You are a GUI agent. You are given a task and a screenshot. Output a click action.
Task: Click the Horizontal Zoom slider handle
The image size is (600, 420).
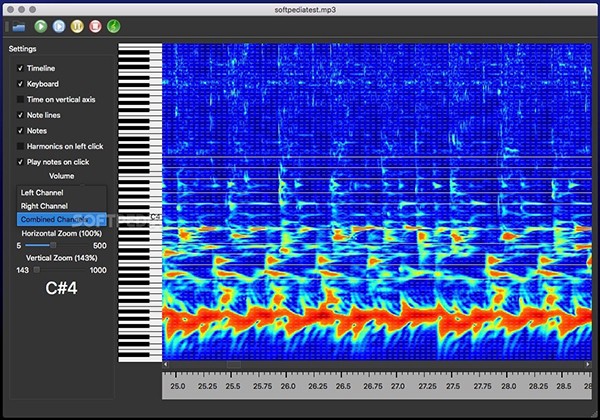53,245
